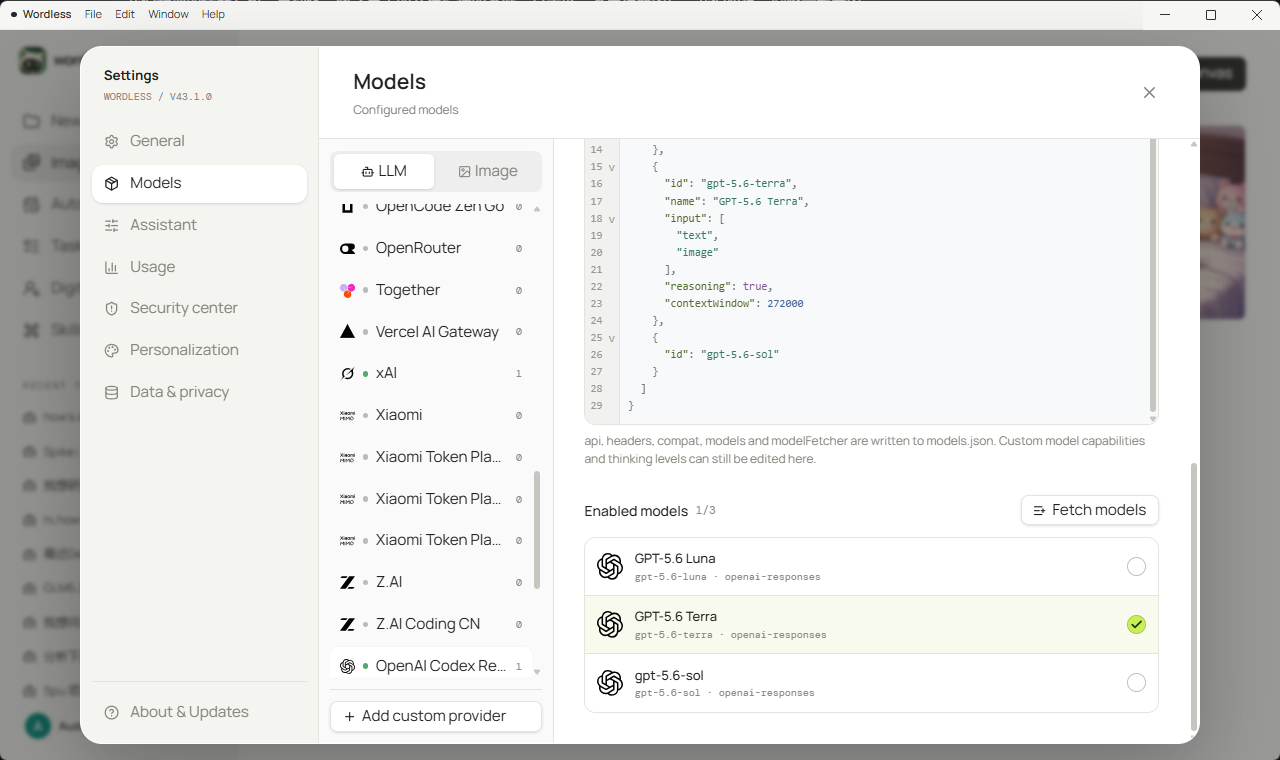Switch to the Image models tab

(x=488, y=171)
